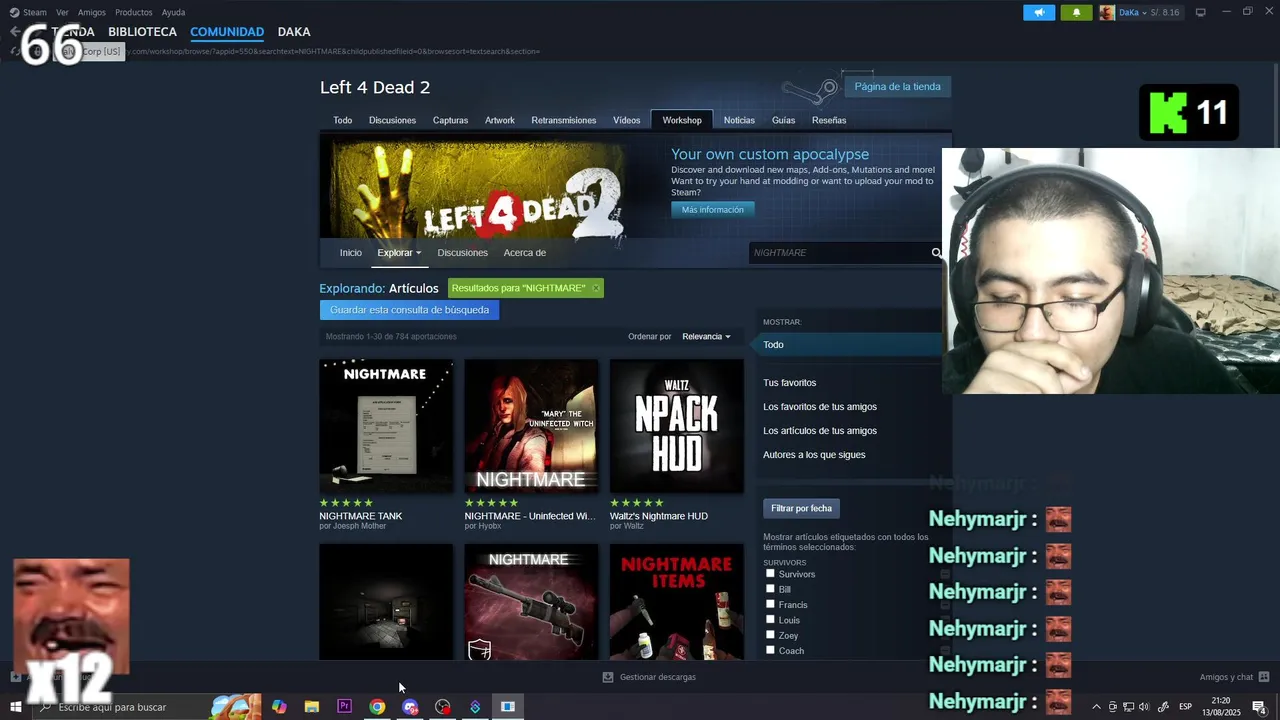Open the Acerca de link
This screenshot has height=720, width=1280.
(x=525, y=253)
